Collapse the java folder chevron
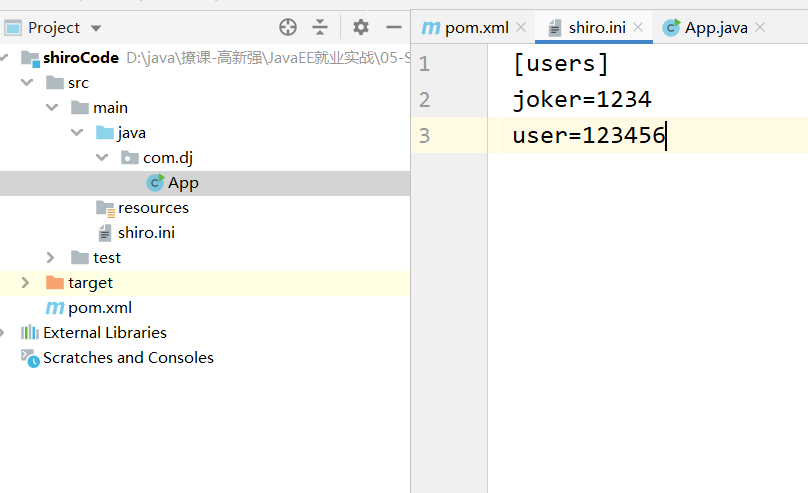808x493 pixels. point(77,132)
